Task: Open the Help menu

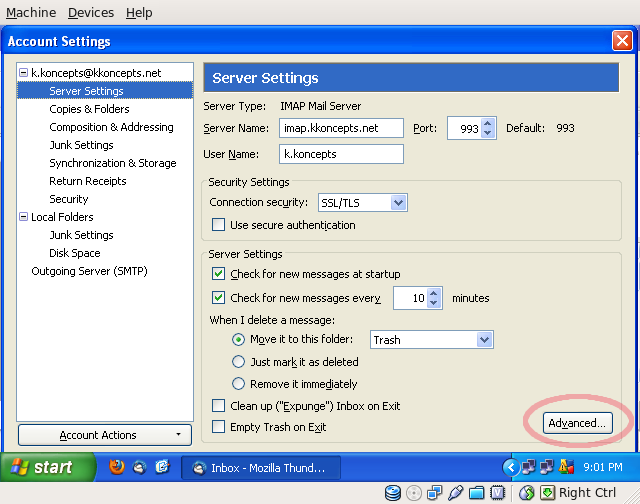Action: (x=139, y=13)
